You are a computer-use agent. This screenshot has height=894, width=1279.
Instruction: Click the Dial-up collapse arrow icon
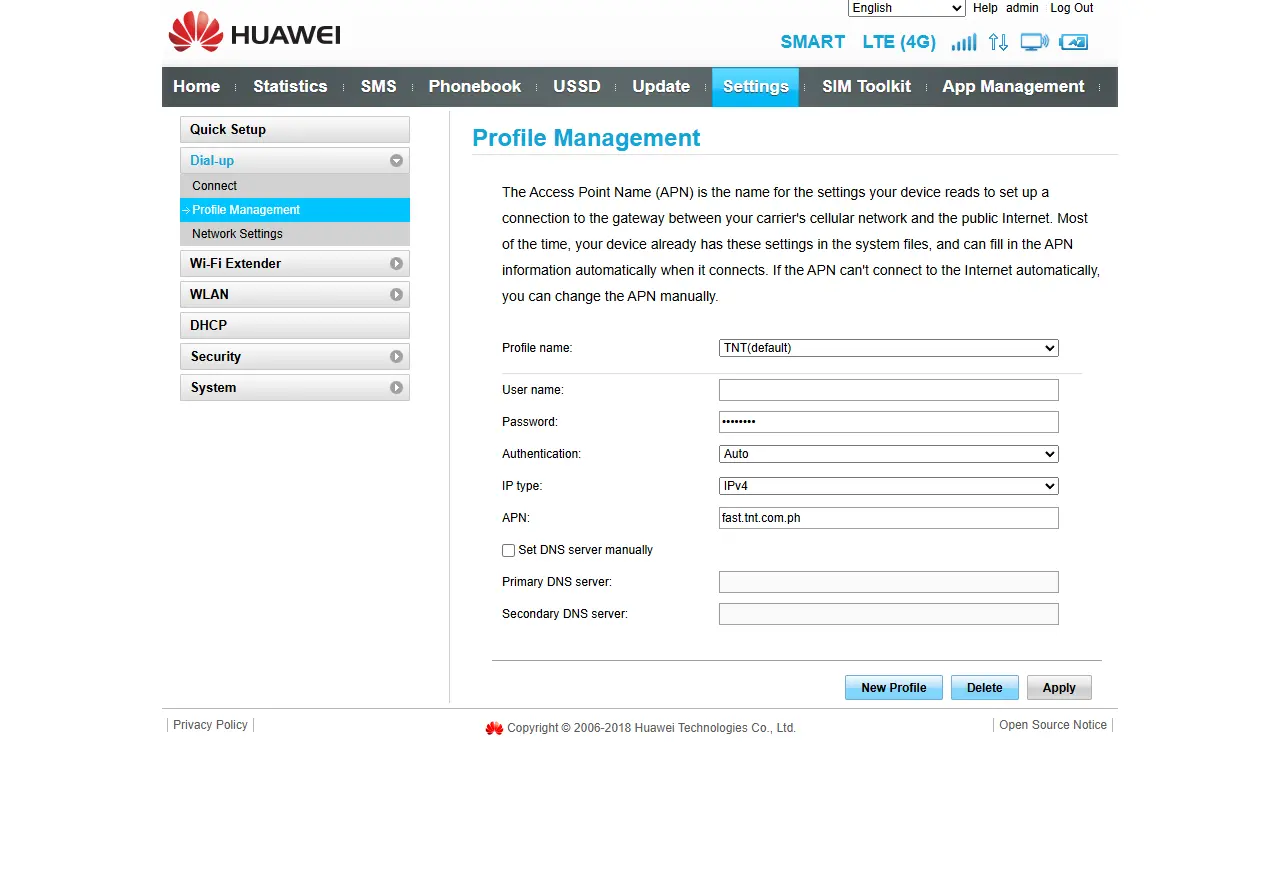[x=396, y=160]
